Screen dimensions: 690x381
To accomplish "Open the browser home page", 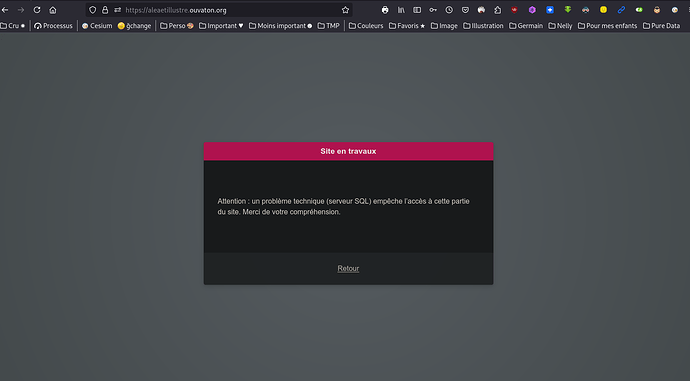I will (x=53, y=10).
